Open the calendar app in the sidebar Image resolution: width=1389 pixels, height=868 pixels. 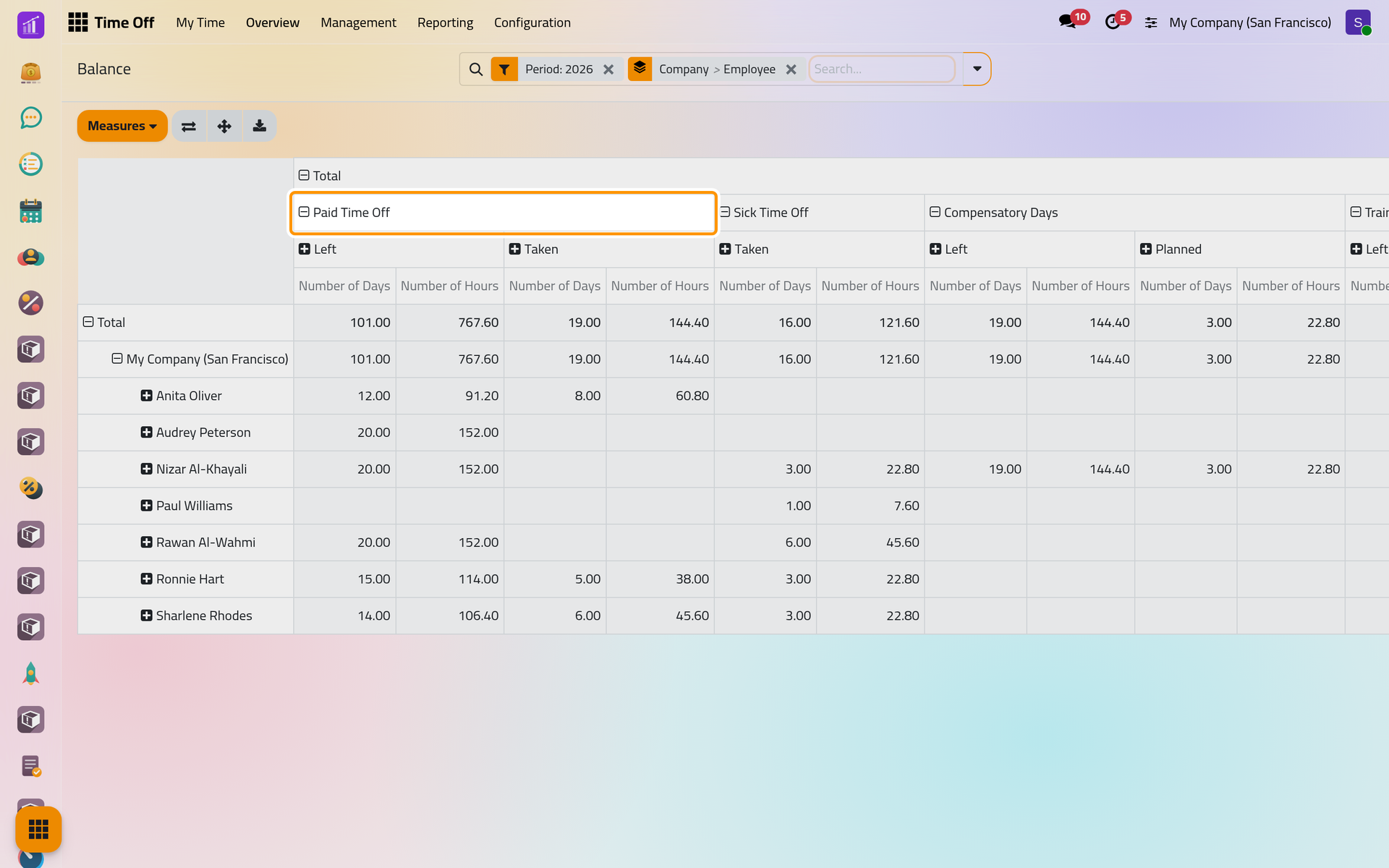point(30,210)
